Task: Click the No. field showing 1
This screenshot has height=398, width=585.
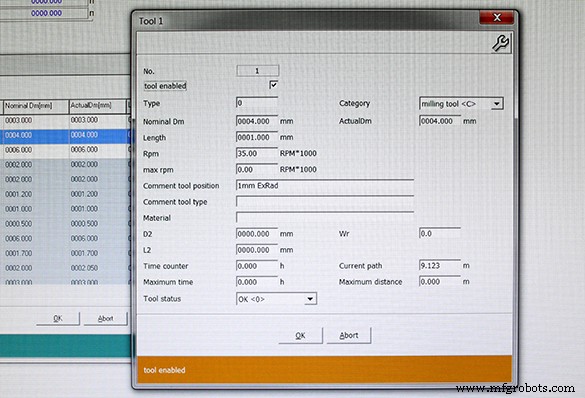Action: (x=257, y=70)
